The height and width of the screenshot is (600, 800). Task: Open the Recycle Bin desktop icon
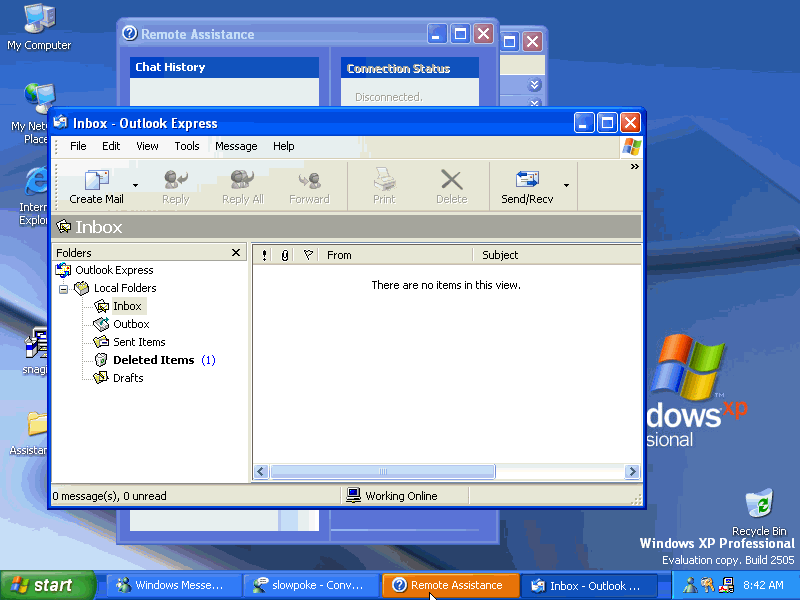(x=759, y=512)
